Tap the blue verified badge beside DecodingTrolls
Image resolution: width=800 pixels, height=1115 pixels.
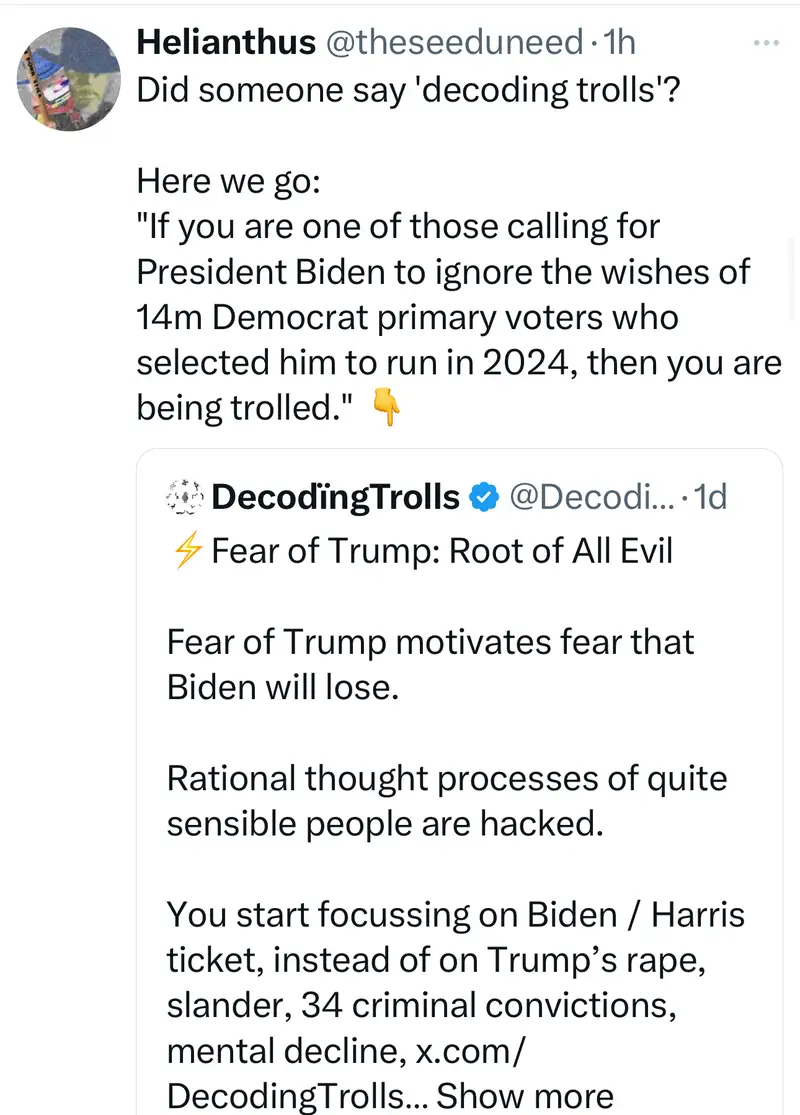tap(485, 497)
